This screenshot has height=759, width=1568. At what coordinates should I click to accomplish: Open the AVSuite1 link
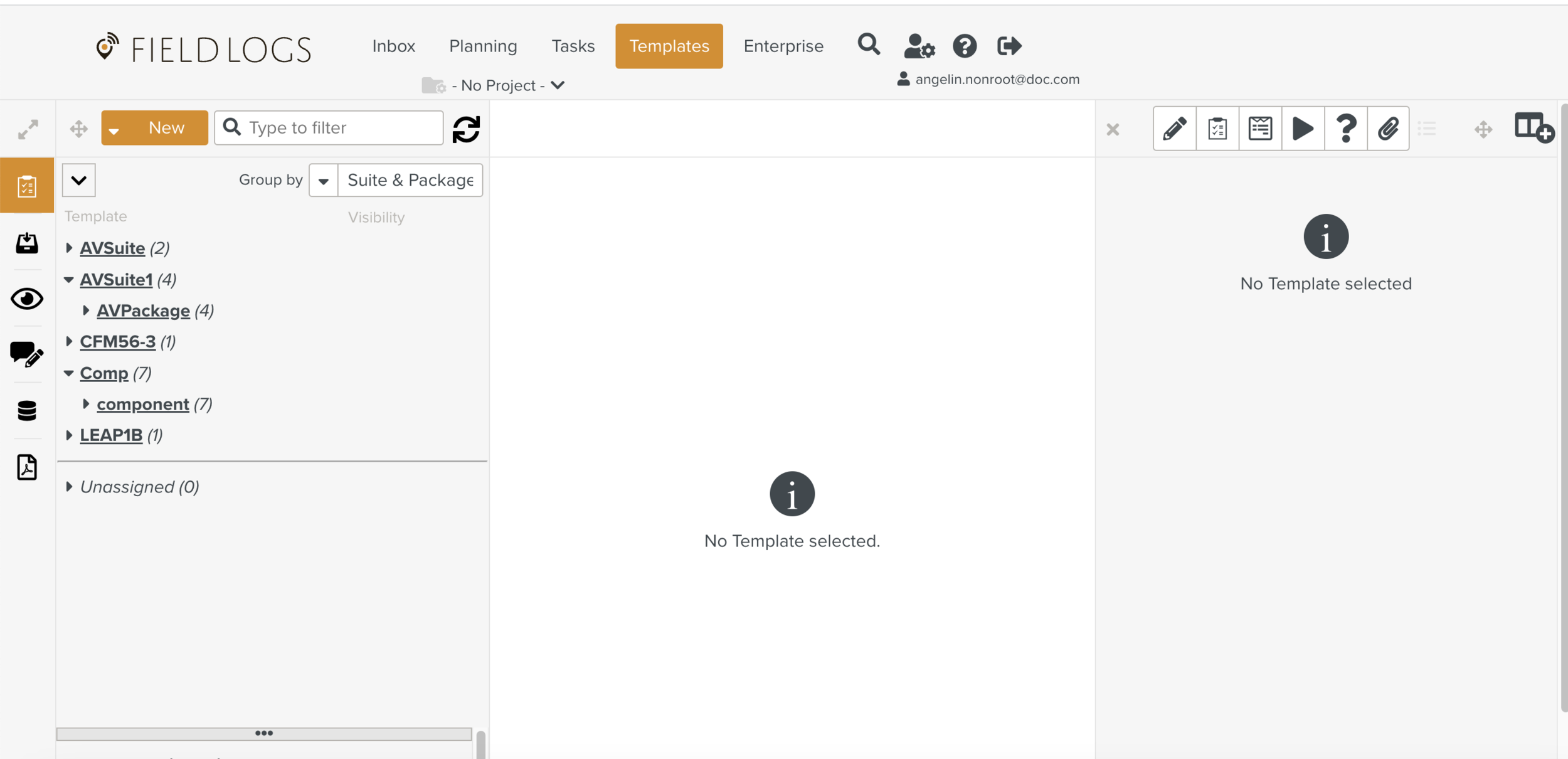click(116, 280)
